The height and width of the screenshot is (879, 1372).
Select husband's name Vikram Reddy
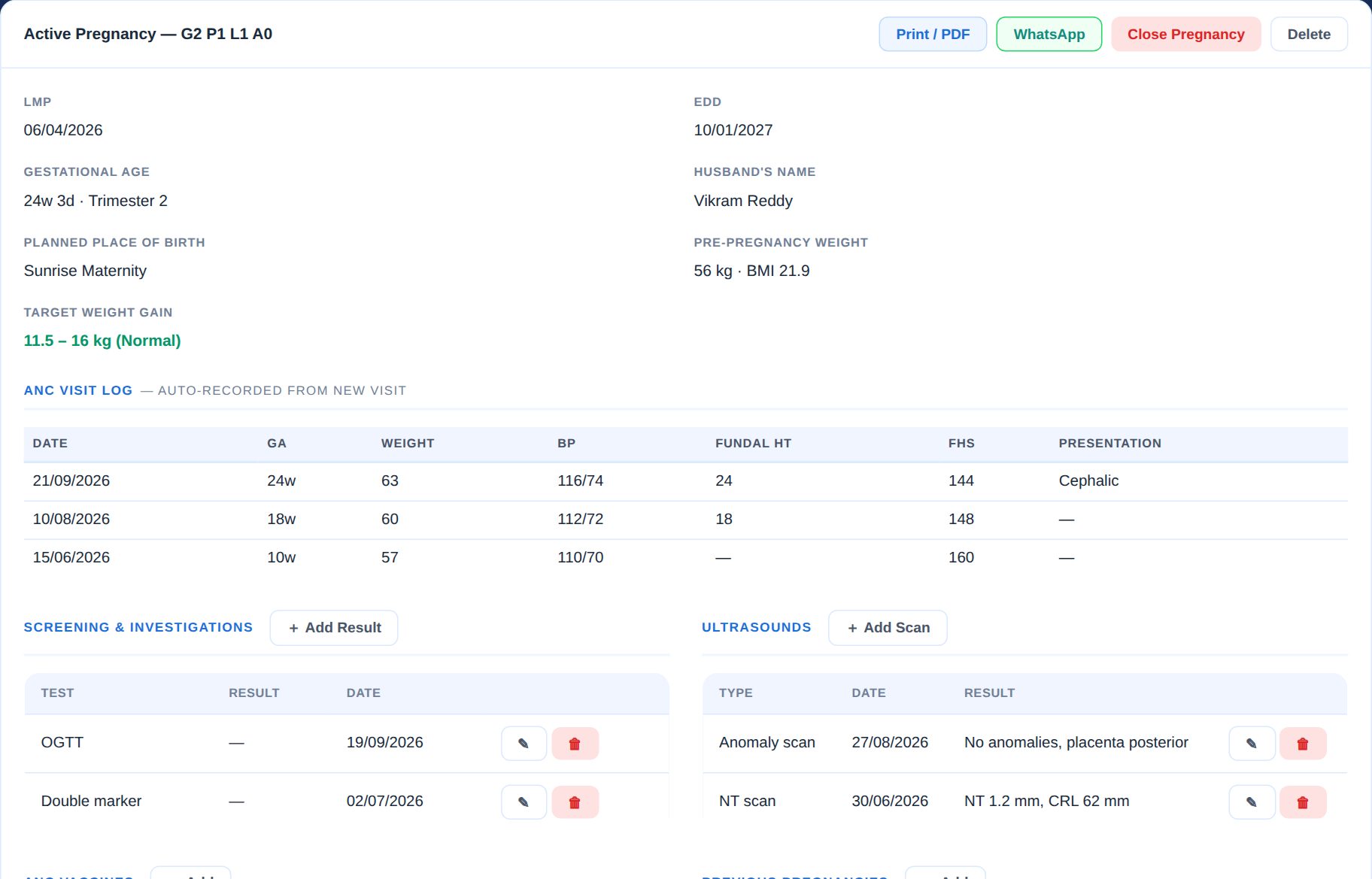tap(743, 201)
